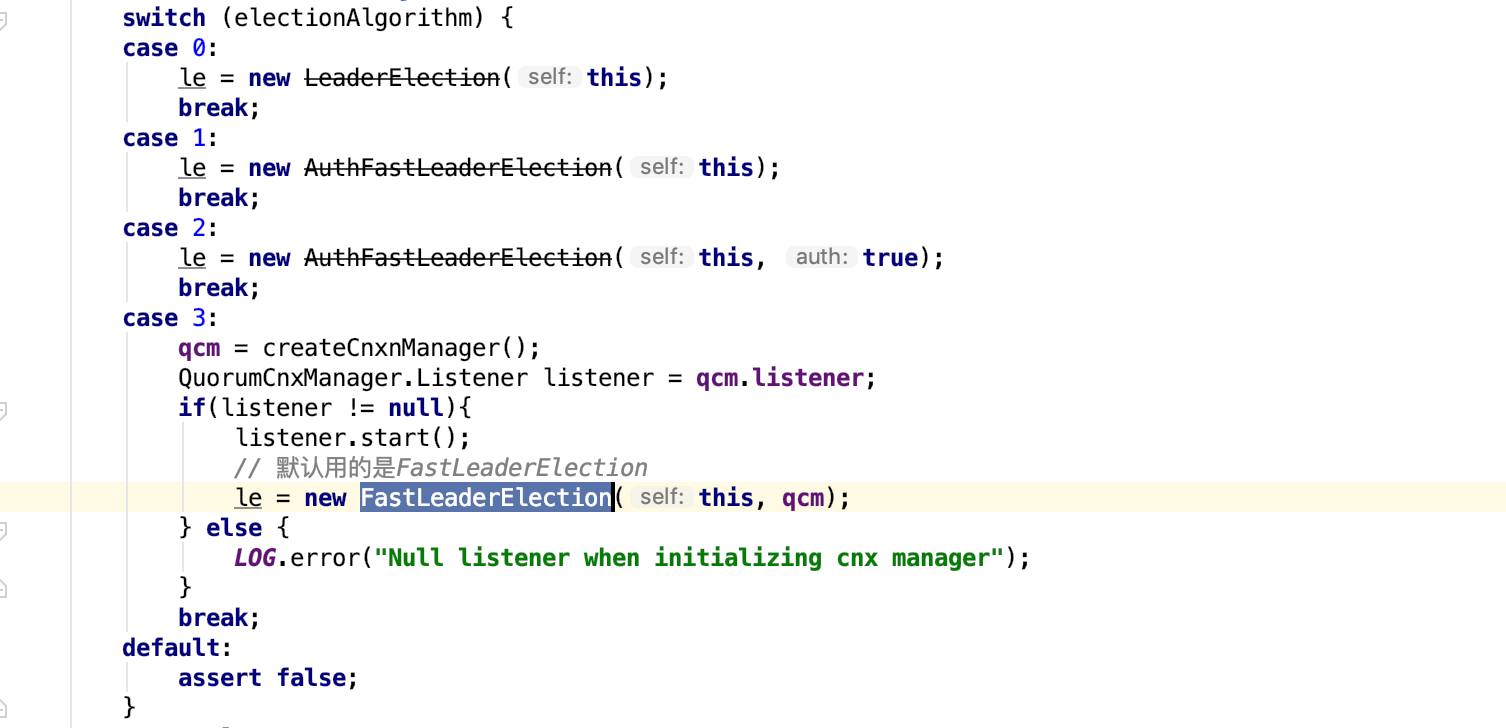Click deprecated LeaderElection class under case 0
The image size is (1506, 728).
coord(402,77)
